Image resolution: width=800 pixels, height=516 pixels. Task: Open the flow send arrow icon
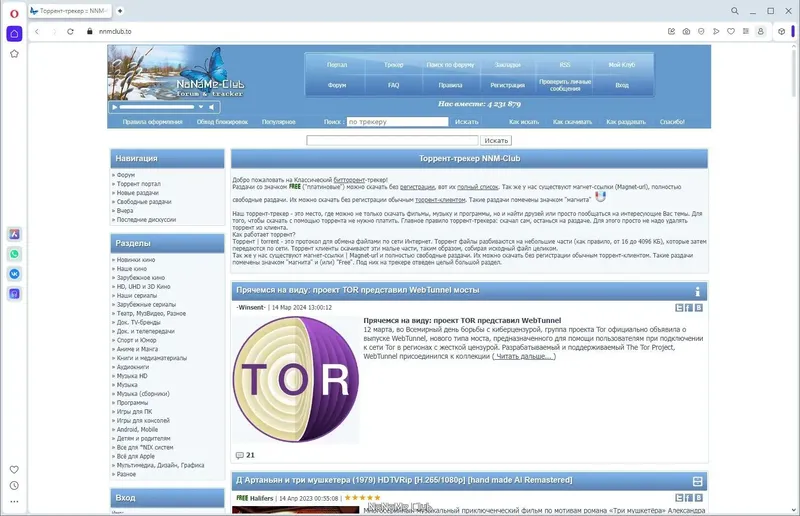click(716, 31)
